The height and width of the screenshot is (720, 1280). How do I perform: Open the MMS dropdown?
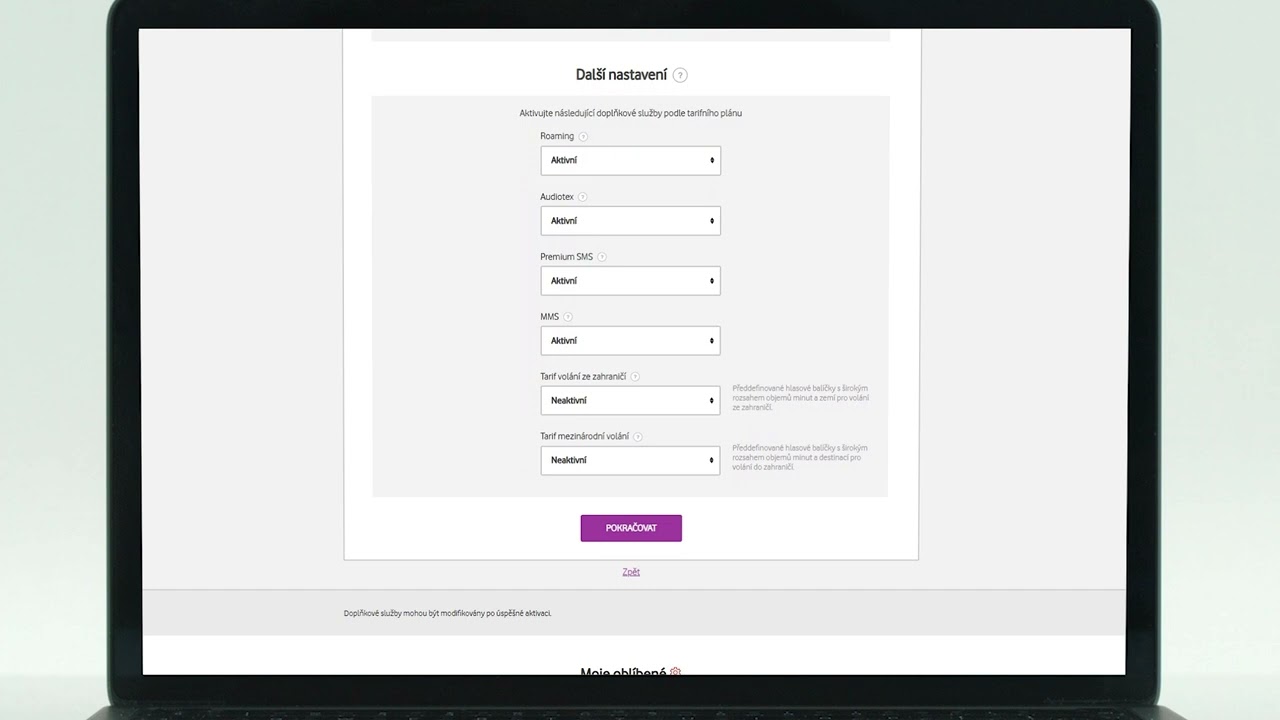pos(630,340)
